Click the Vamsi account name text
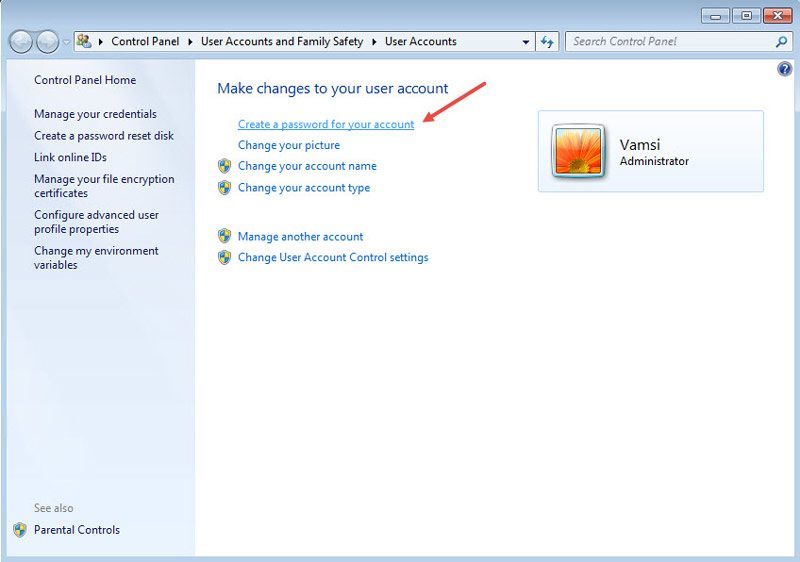 tap(640, 144)
